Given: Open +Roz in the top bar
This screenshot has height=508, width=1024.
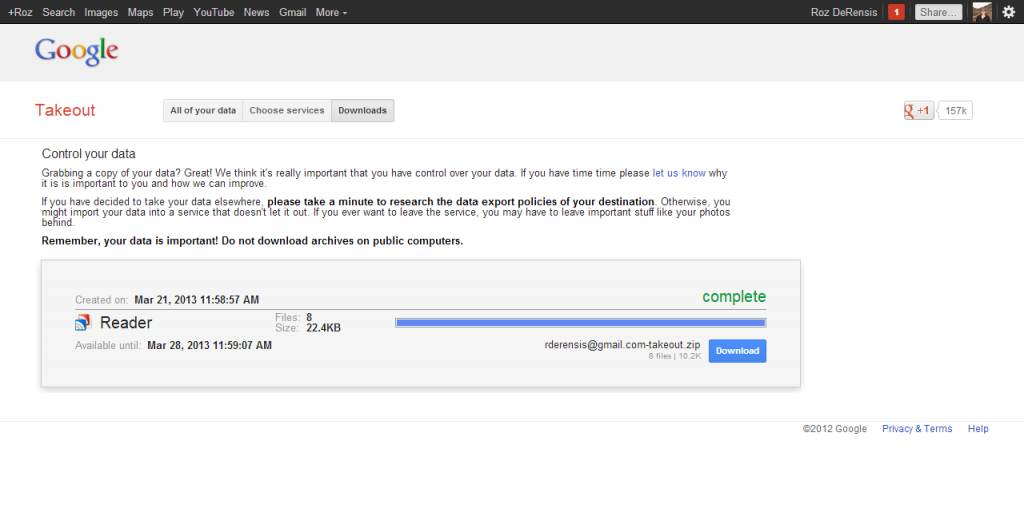Looking at the screenshot, I should coord(20,12).
